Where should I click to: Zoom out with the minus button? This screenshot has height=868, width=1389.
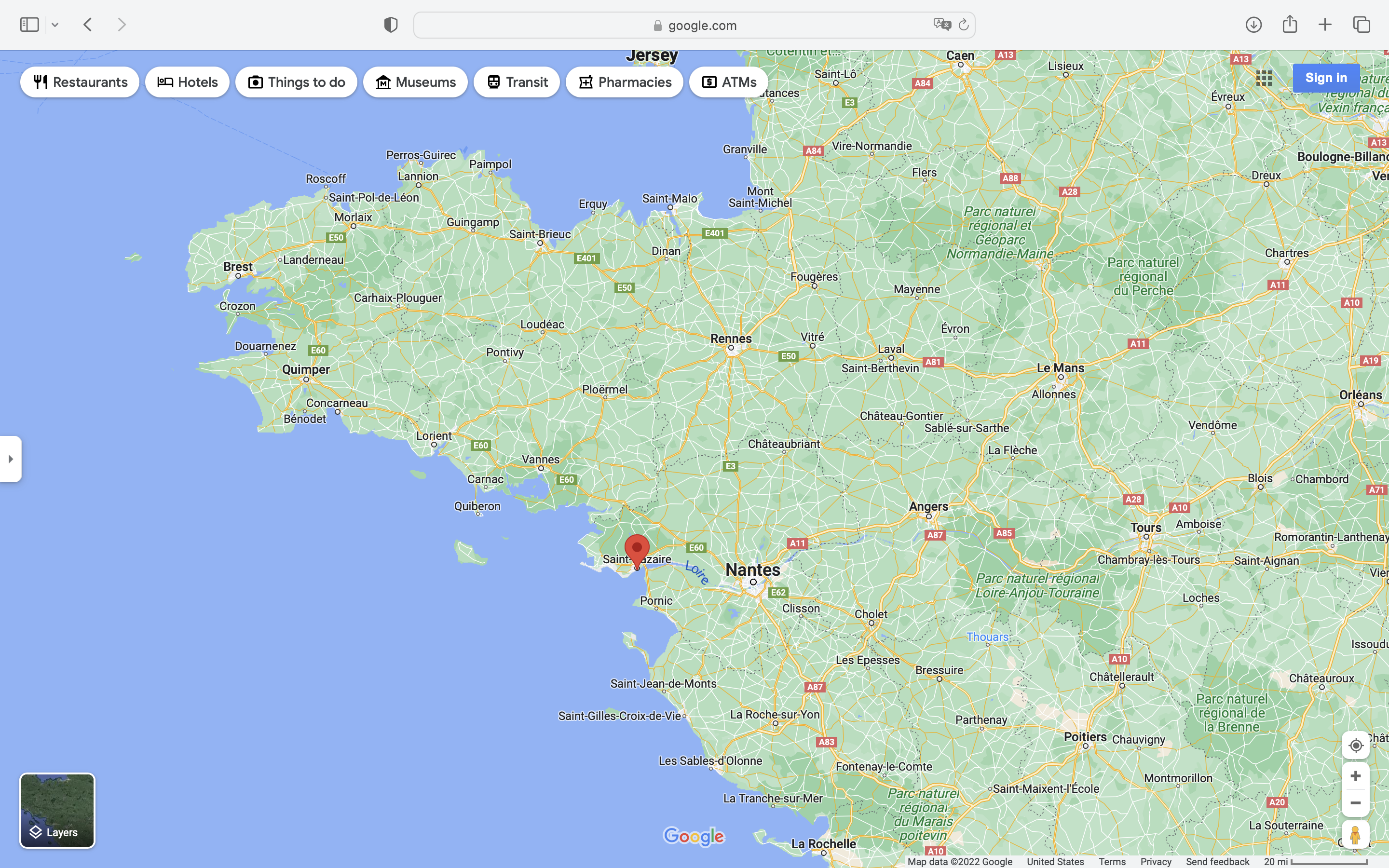pyautogui.click(x=1355, y=802)
